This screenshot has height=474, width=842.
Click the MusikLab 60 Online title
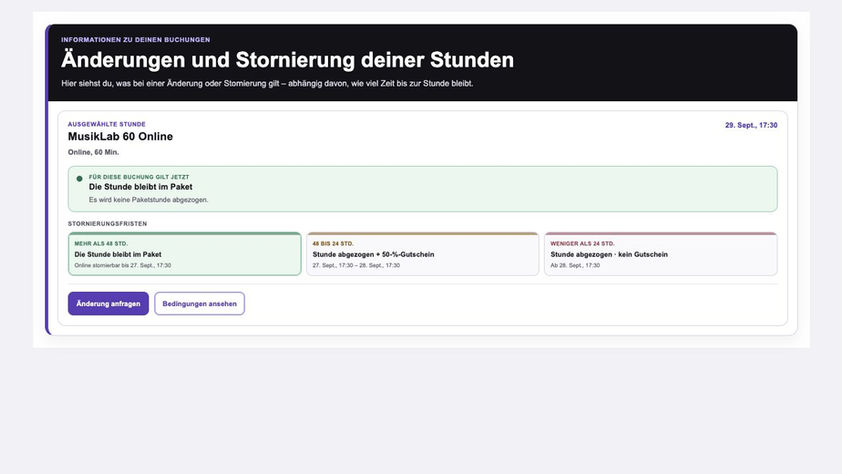[x=120, y=136]
